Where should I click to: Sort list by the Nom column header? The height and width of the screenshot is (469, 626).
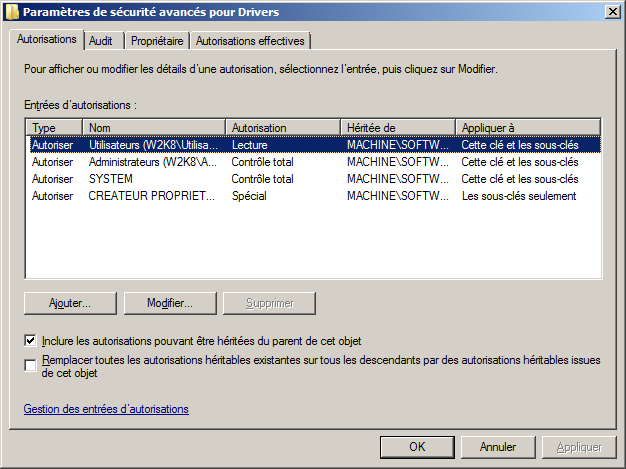point(154,128)
